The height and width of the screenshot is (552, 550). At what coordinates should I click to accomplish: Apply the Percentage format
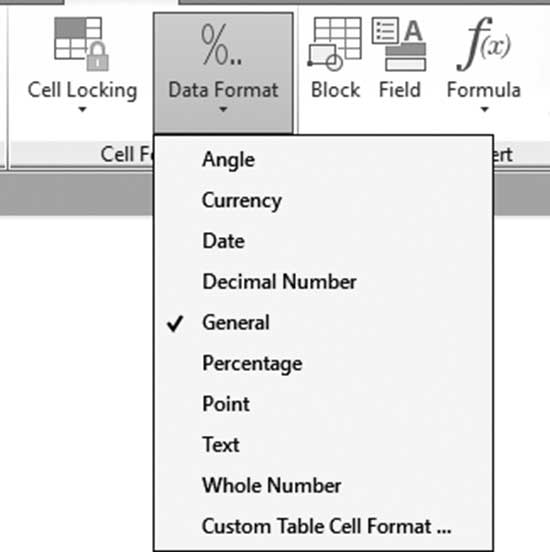[x=323, y=364]
